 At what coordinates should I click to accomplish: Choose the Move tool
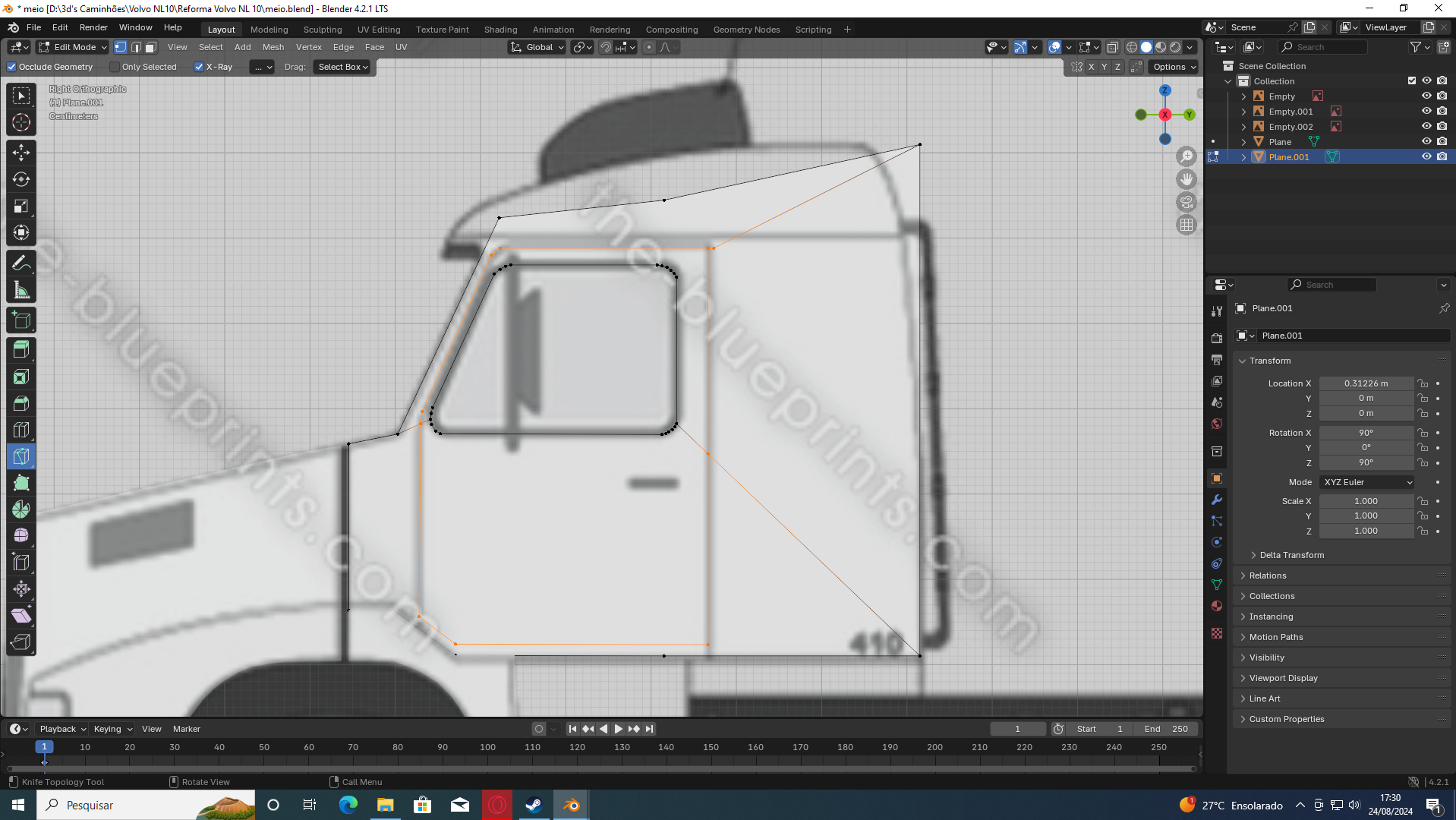click(x=21, y=153)
